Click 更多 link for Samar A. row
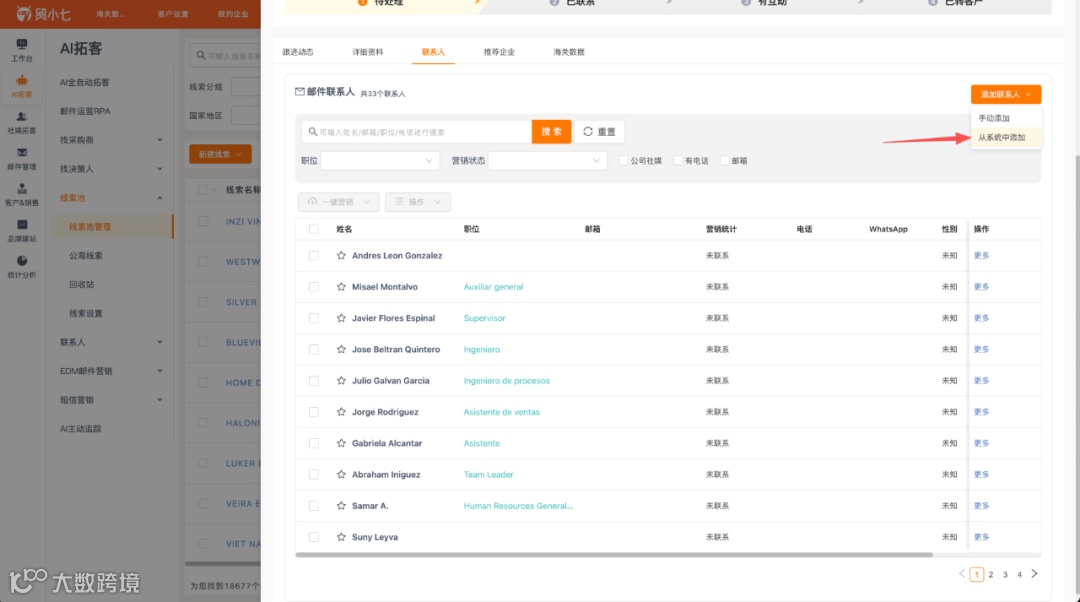This screenshot has width=1080, height=602. pos(982,506)
